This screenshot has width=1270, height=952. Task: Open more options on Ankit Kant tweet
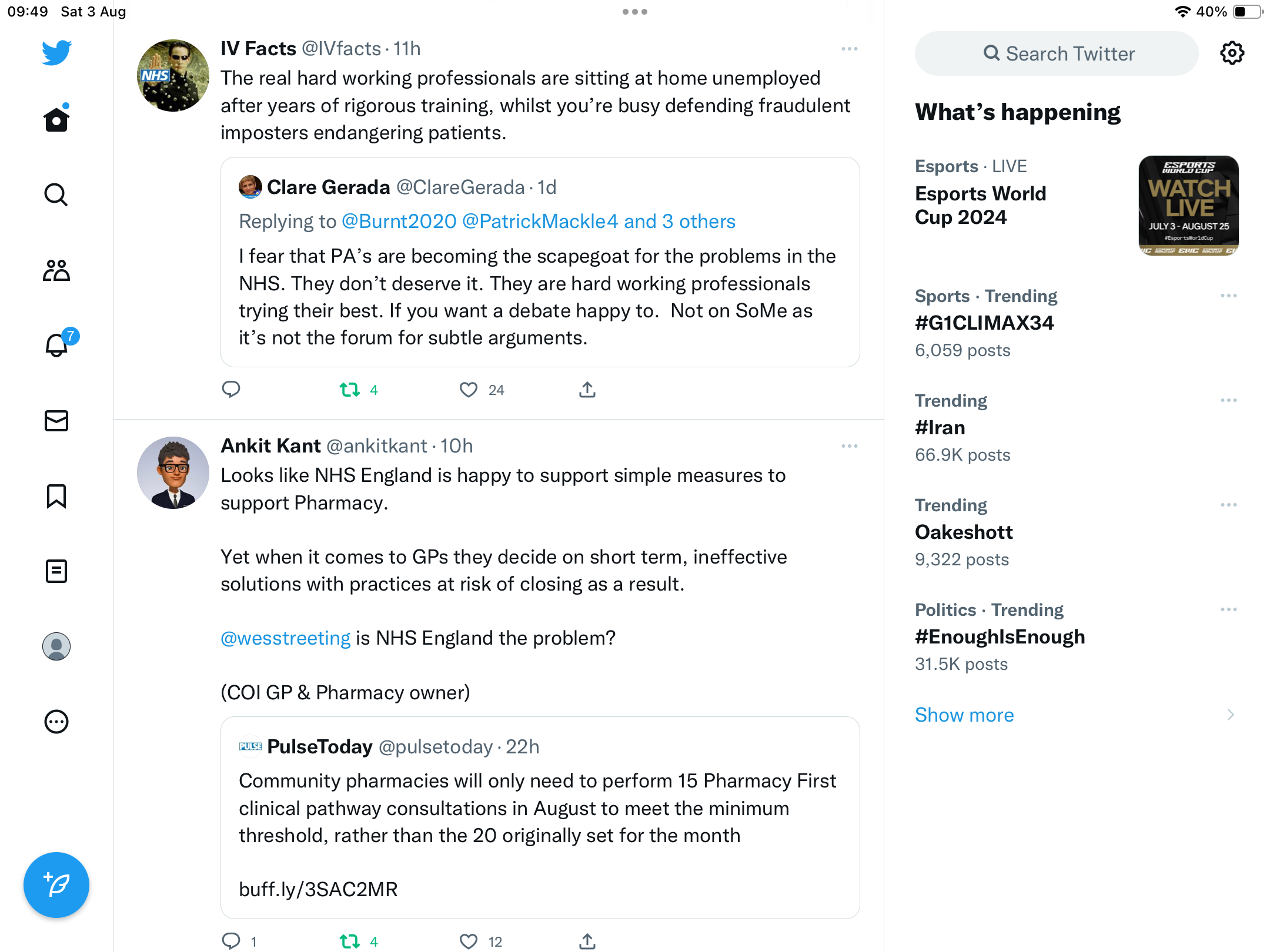tap(849, 446)
